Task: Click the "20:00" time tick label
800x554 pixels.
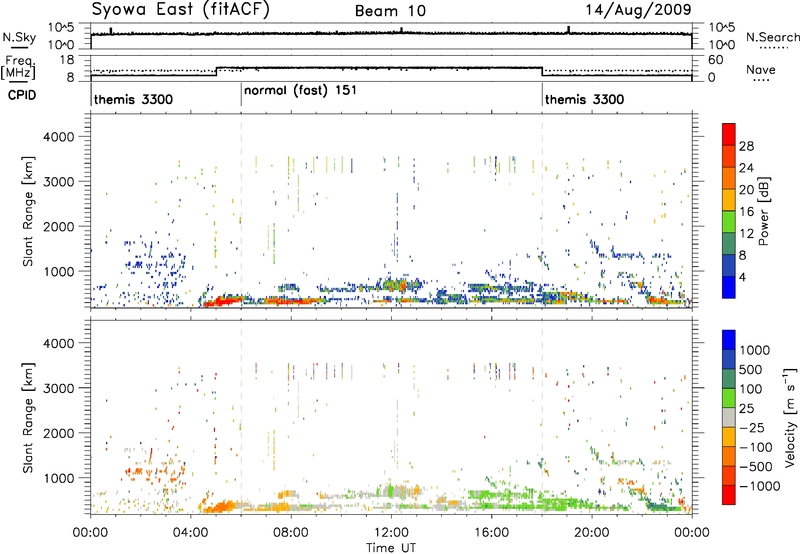Action: (x=591, y=533)
